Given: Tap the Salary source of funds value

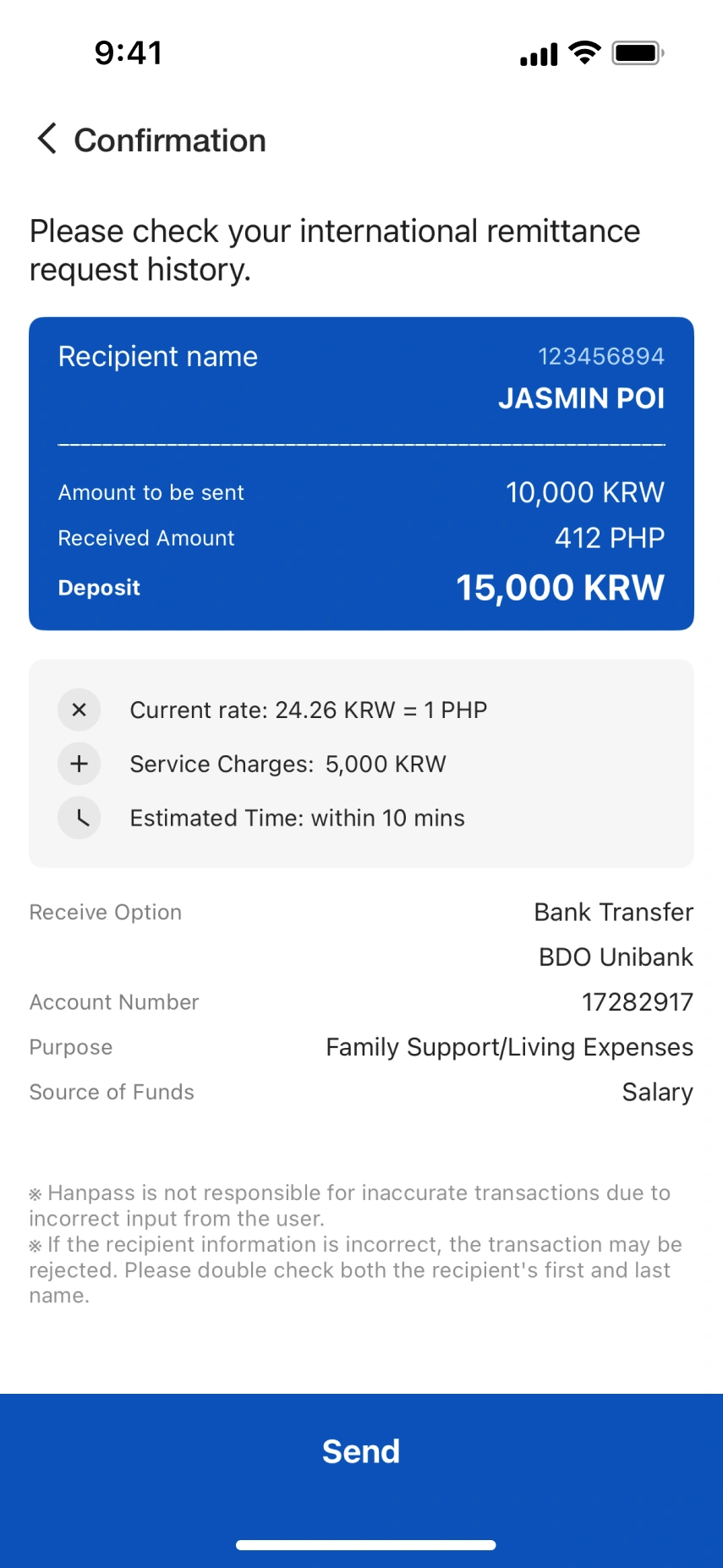Looking at the screenshot, I should [x=658, y=1092].
